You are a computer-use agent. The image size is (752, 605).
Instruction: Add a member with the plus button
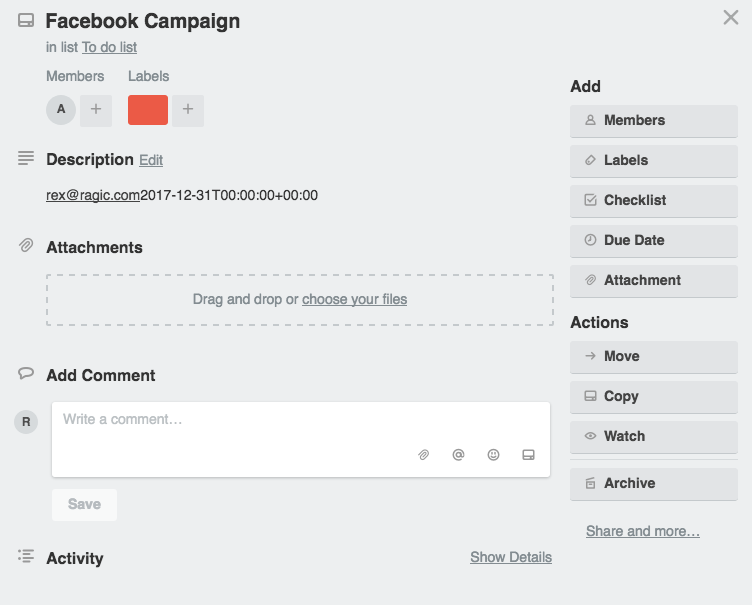pos(96,110)
